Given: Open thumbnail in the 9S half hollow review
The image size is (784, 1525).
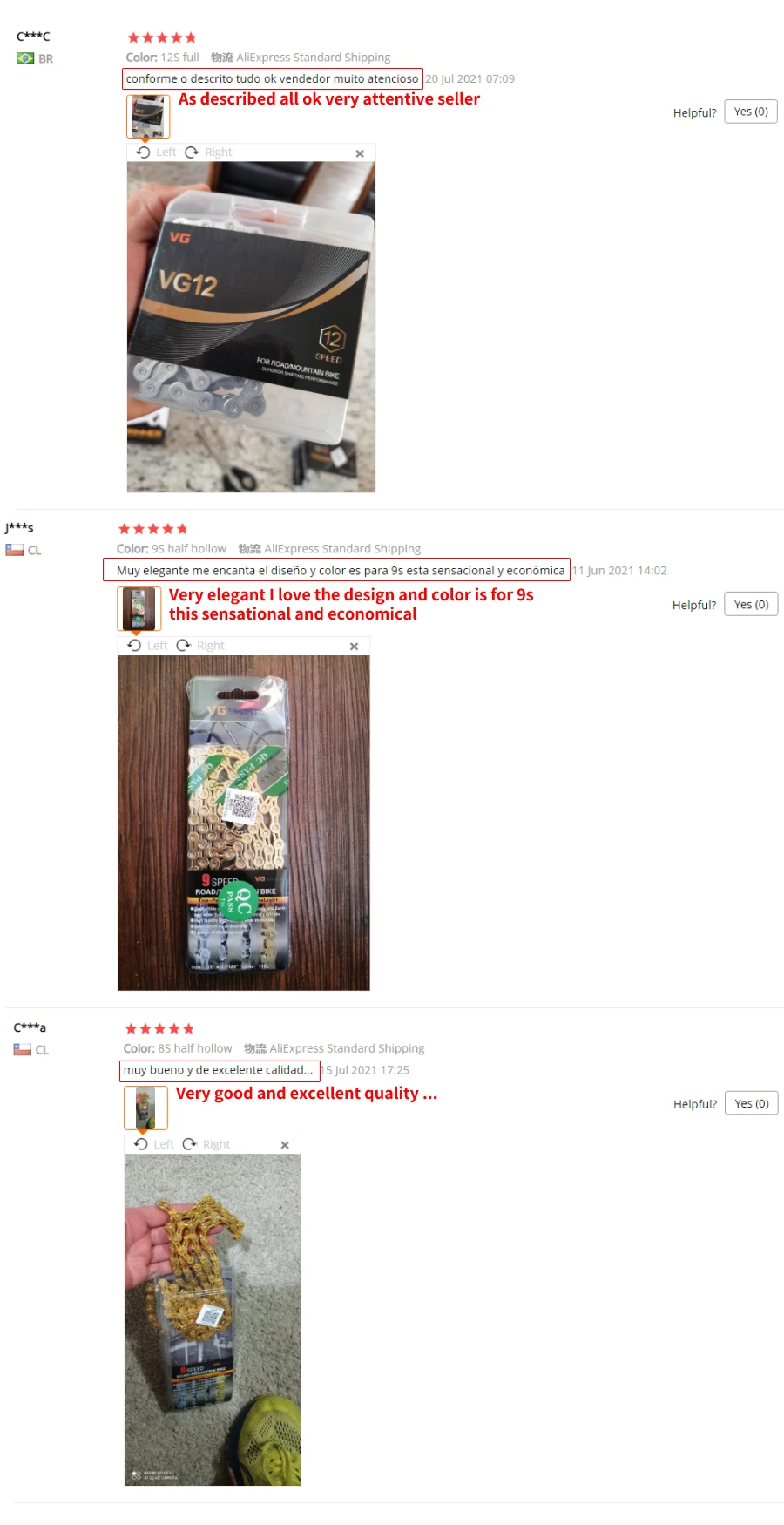Looking at the screenshot, I should pyautogui.click(x=139, y=608).
